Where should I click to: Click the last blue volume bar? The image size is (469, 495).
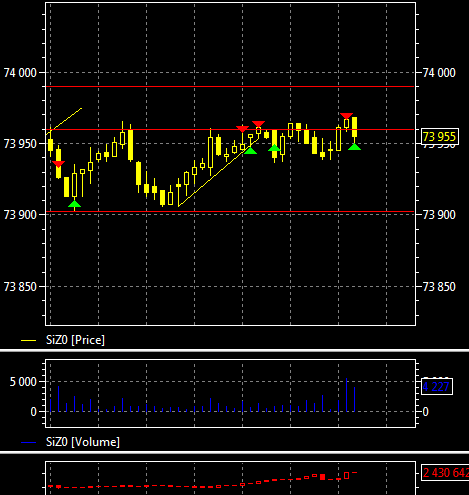pos(355,399)
